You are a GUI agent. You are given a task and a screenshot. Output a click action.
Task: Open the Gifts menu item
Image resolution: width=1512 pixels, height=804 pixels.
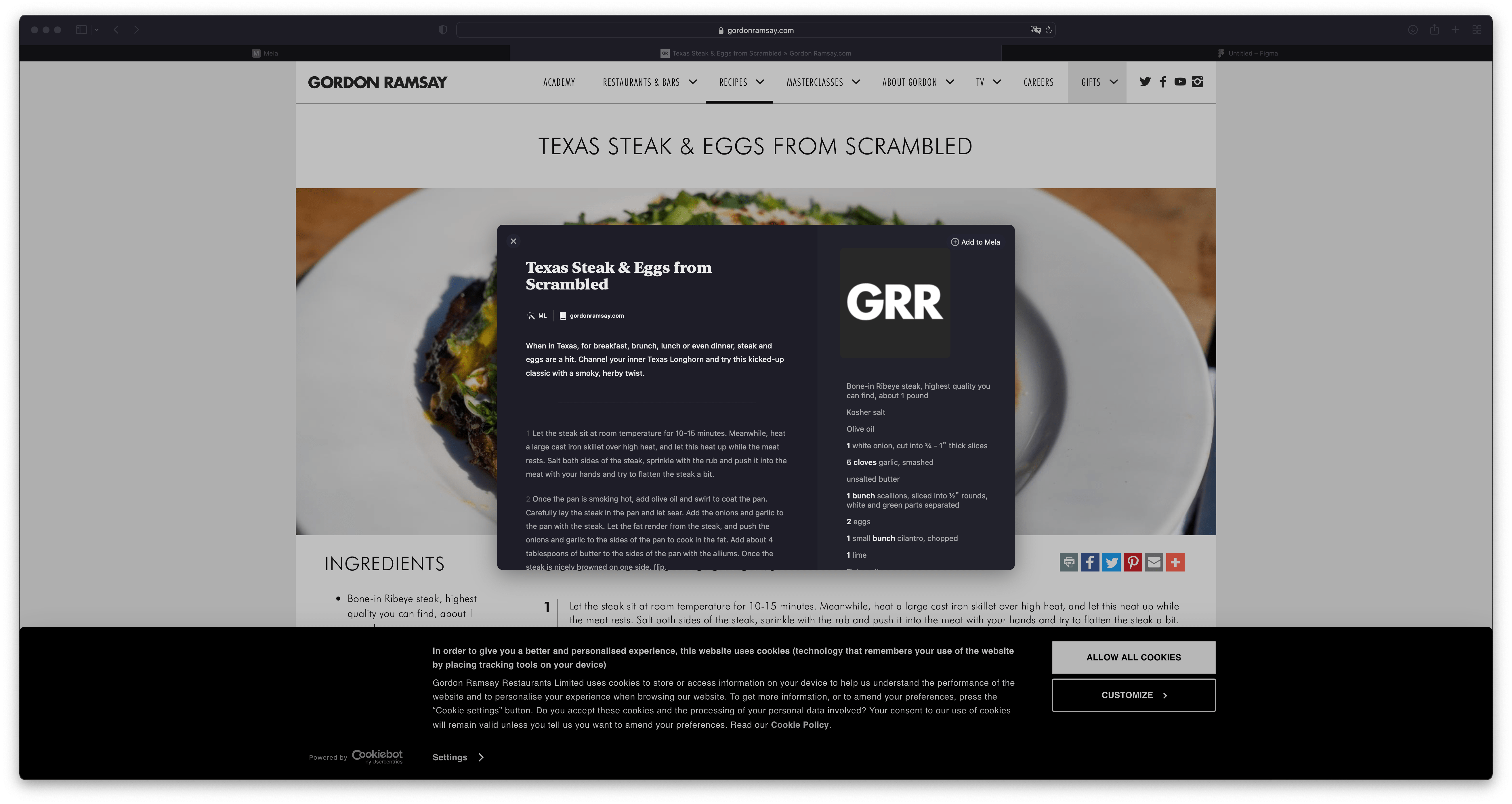pyautogui.click(x=1091, y=82)
